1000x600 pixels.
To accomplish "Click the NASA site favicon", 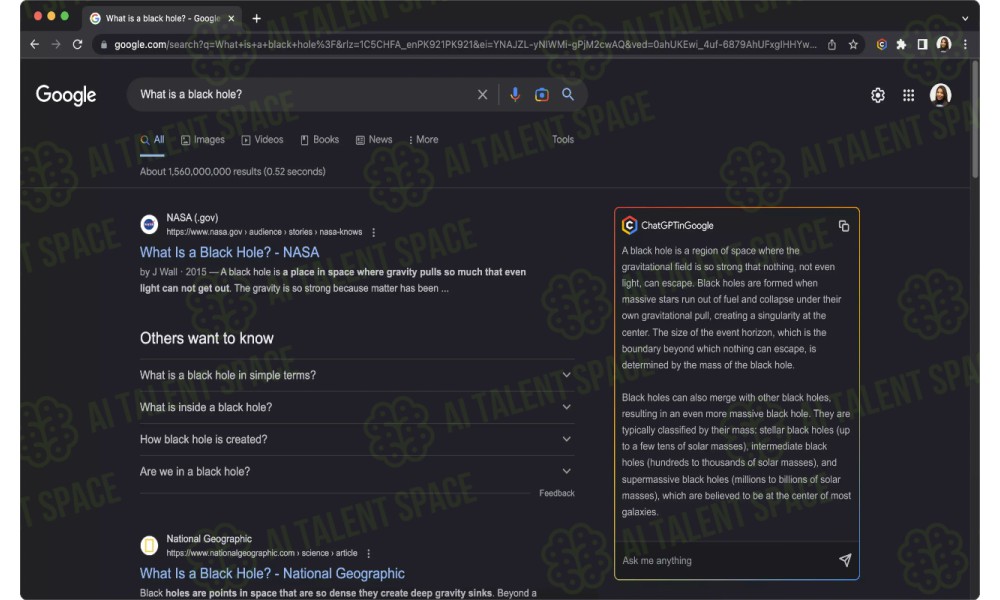I will (149, 224).
